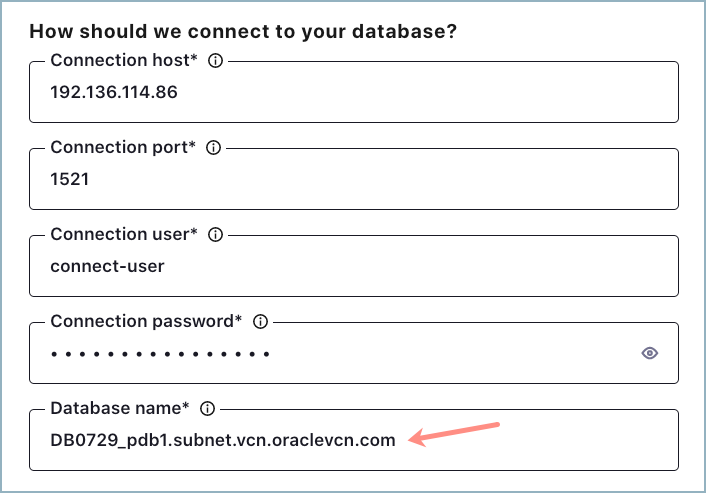Click the info icon beside Connection port

tap(212, 148)
